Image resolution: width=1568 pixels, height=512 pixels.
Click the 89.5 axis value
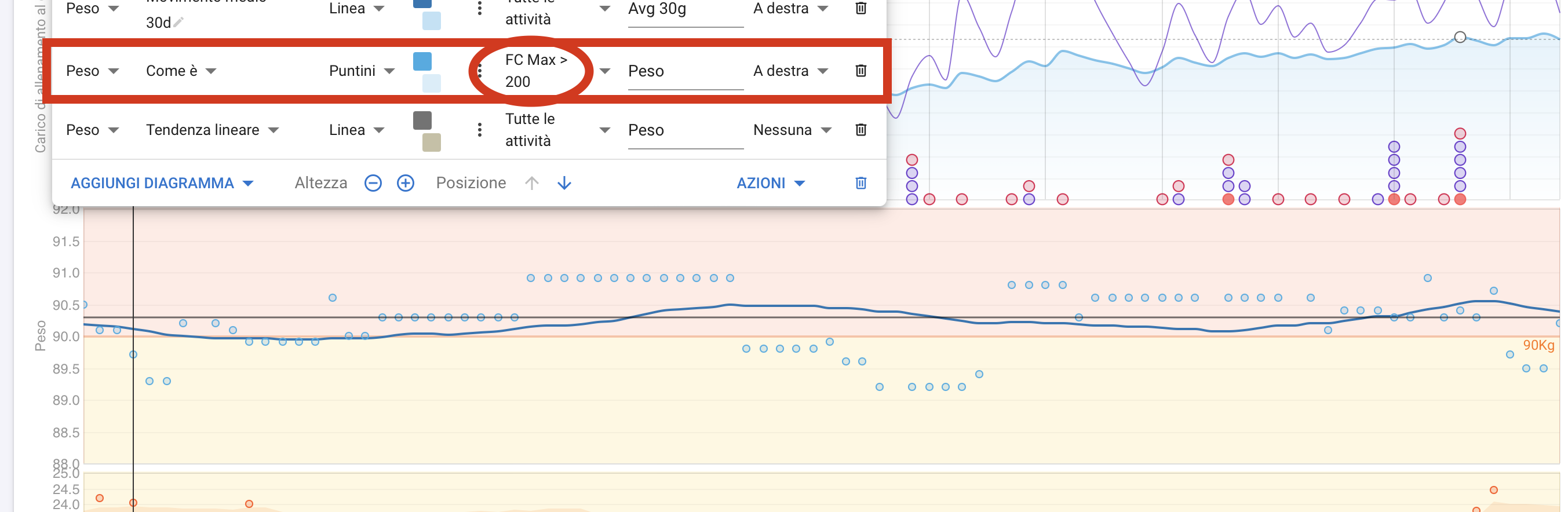click(65, 369)
